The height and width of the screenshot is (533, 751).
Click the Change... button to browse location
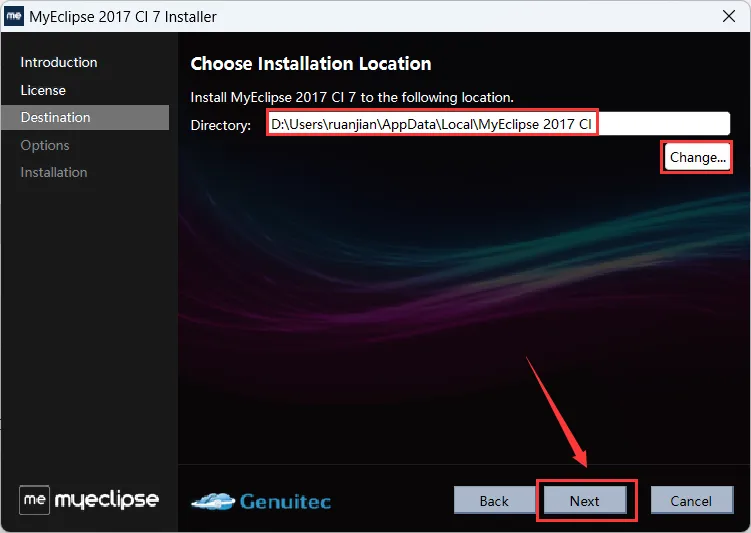point(697,157)
